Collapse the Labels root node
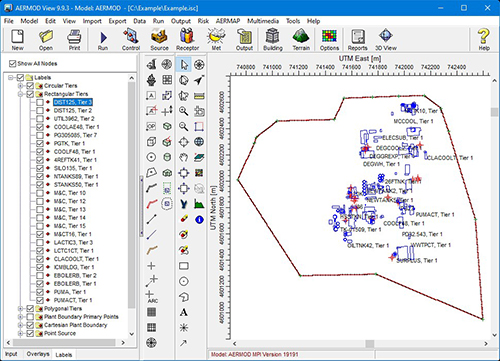This screenshot has width=500, height=361. (11, 78)
